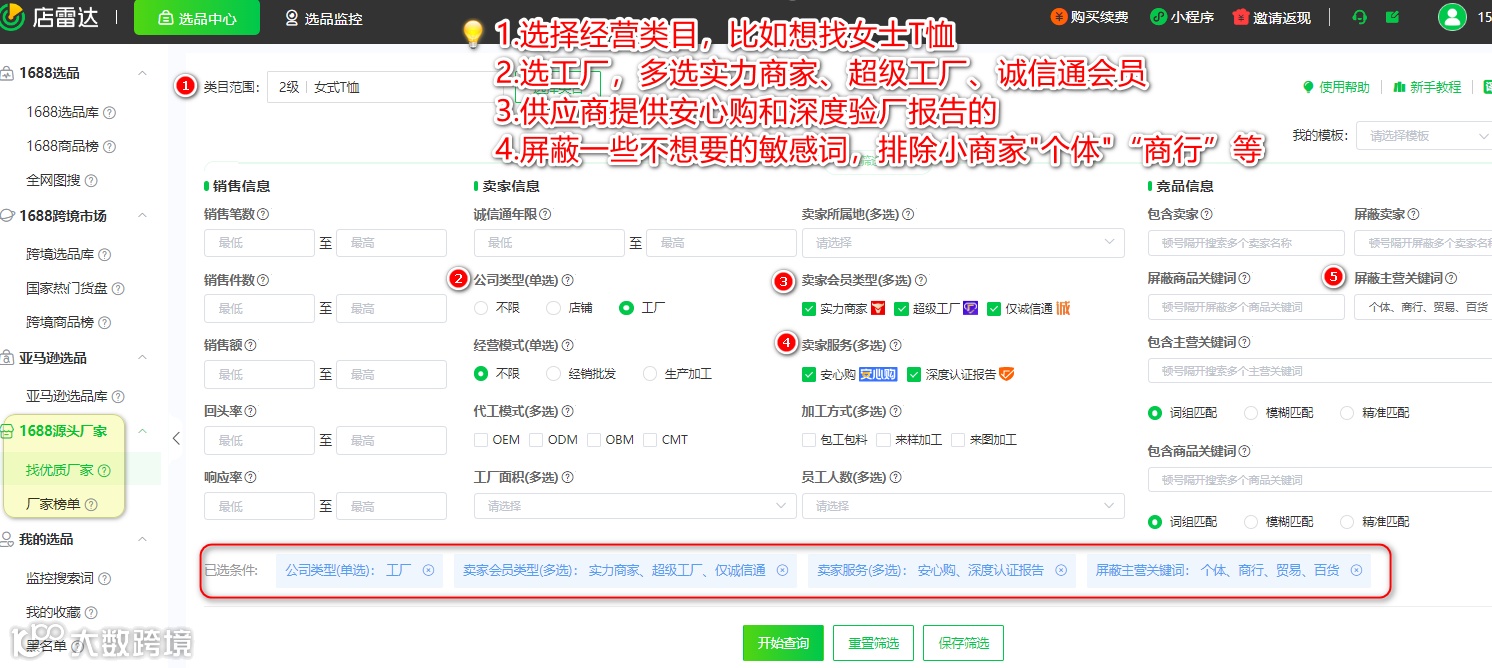Collapse the left sidebar arrow
1492x668 pixels.
coord(176,438)
